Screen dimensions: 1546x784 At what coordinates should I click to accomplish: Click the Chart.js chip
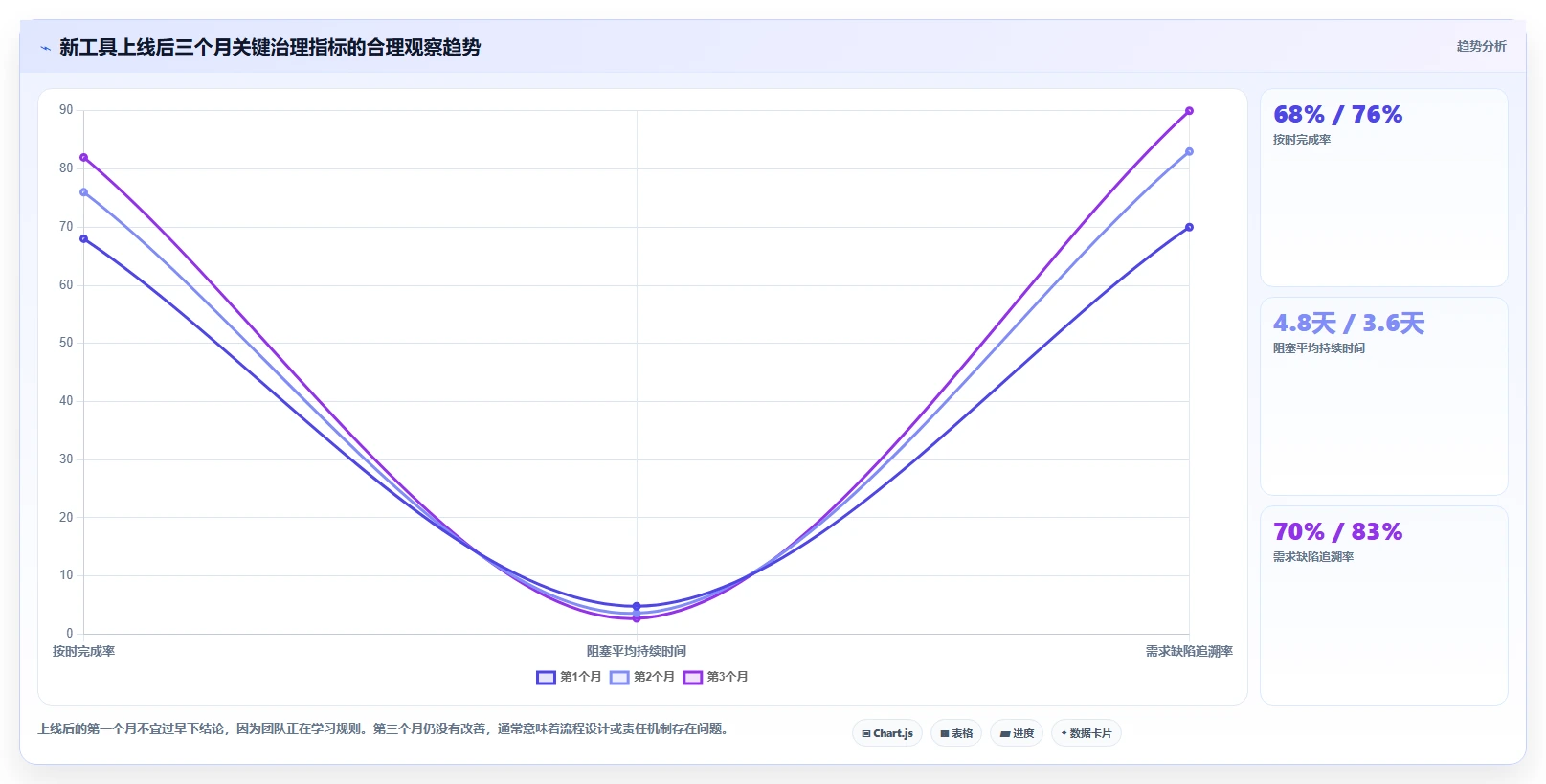point(887,733)
